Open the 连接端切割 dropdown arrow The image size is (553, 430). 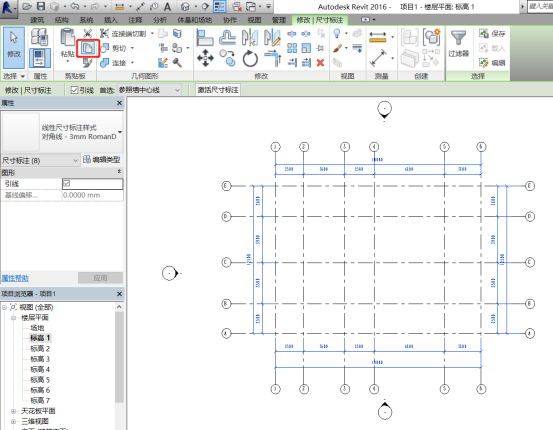[x=152, y=34]
